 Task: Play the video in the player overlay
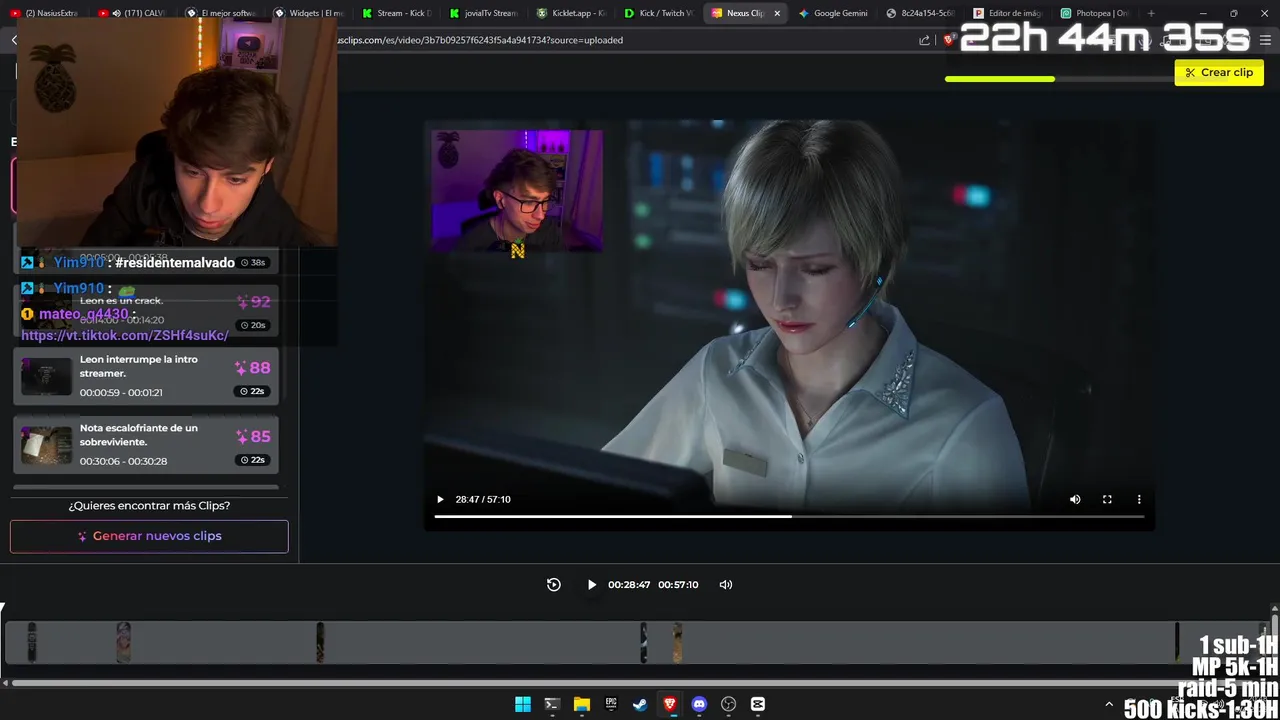point(440,499)
